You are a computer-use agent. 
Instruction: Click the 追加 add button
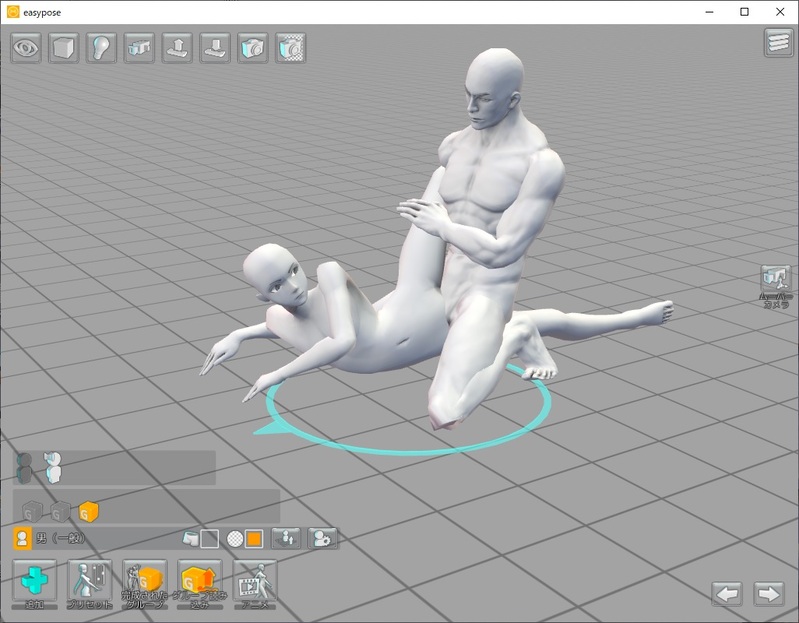click(x=34, y=584)
